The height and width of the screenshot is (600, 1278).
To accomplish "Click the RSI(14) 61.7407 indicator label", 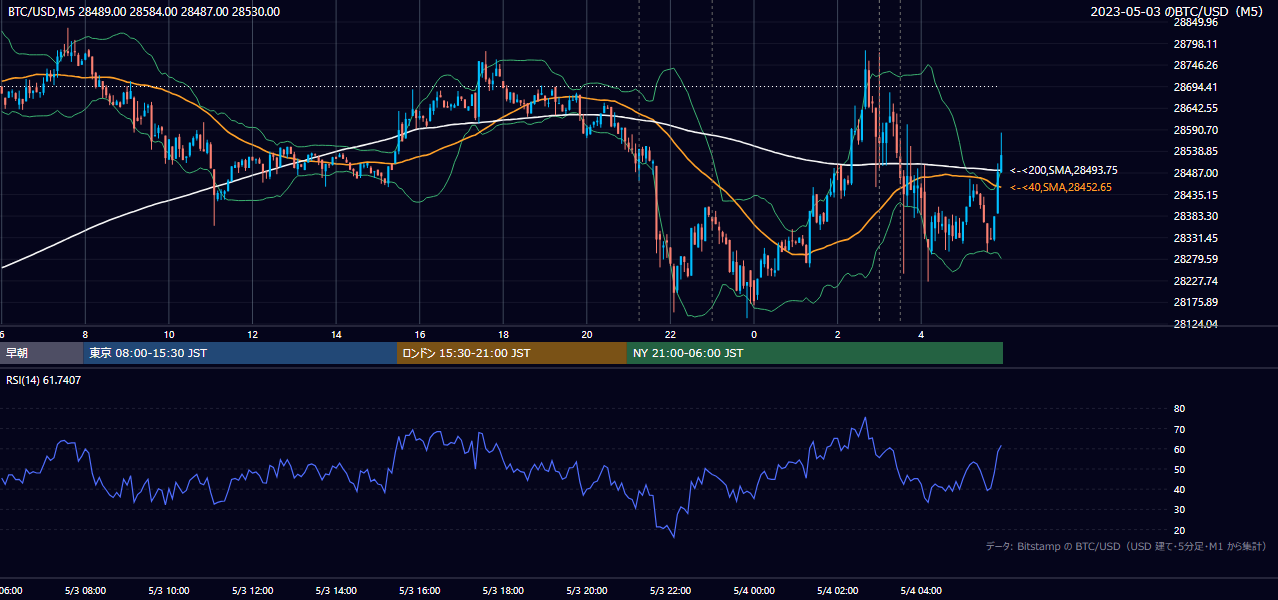I will 44,380.
